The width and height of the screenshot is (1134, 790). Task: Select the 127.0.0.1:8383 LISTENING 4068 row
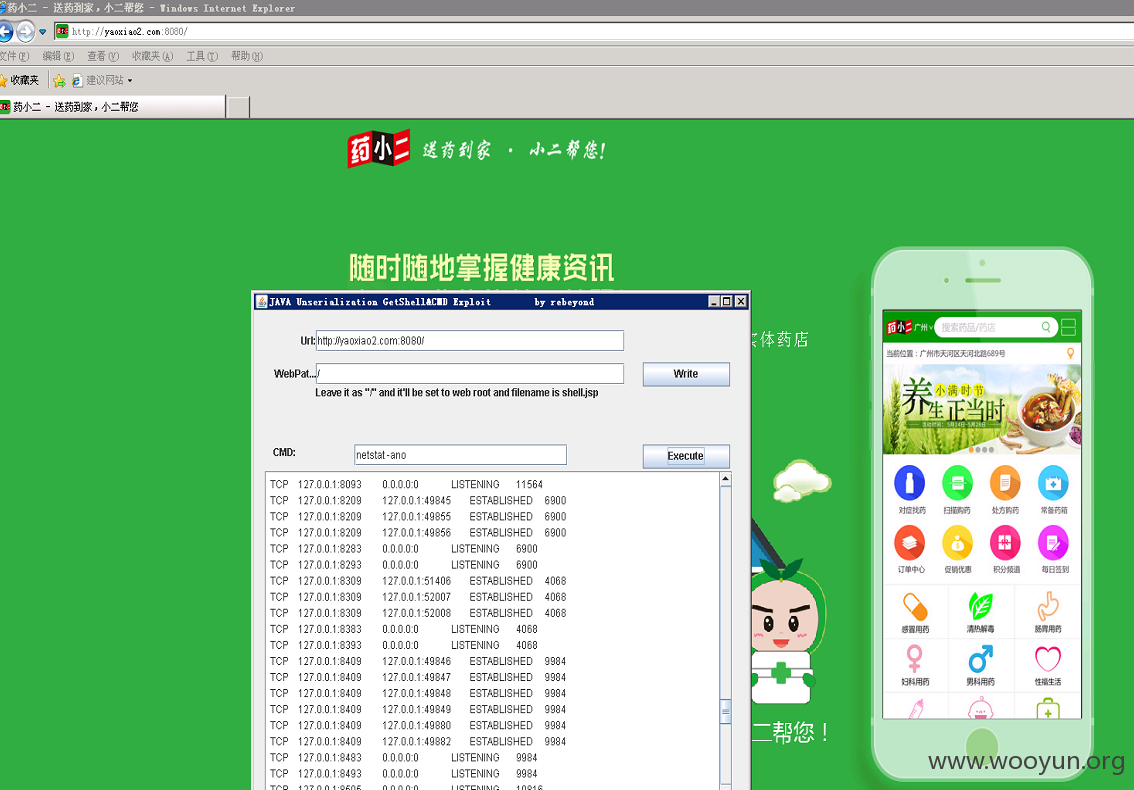[x=404, y=629]
